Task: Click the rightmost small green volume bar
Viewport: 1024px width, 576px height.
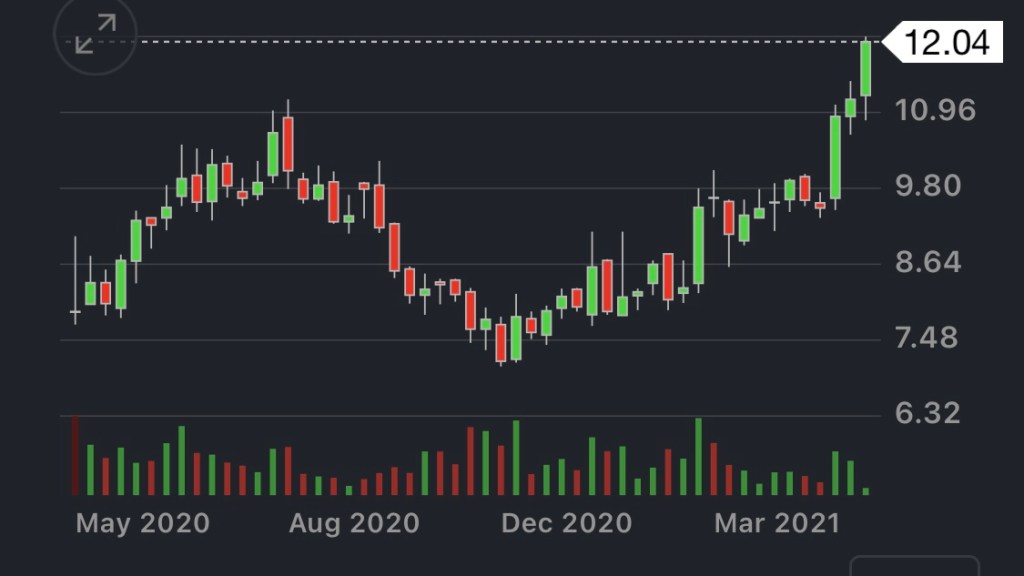Action: (866, 491)
